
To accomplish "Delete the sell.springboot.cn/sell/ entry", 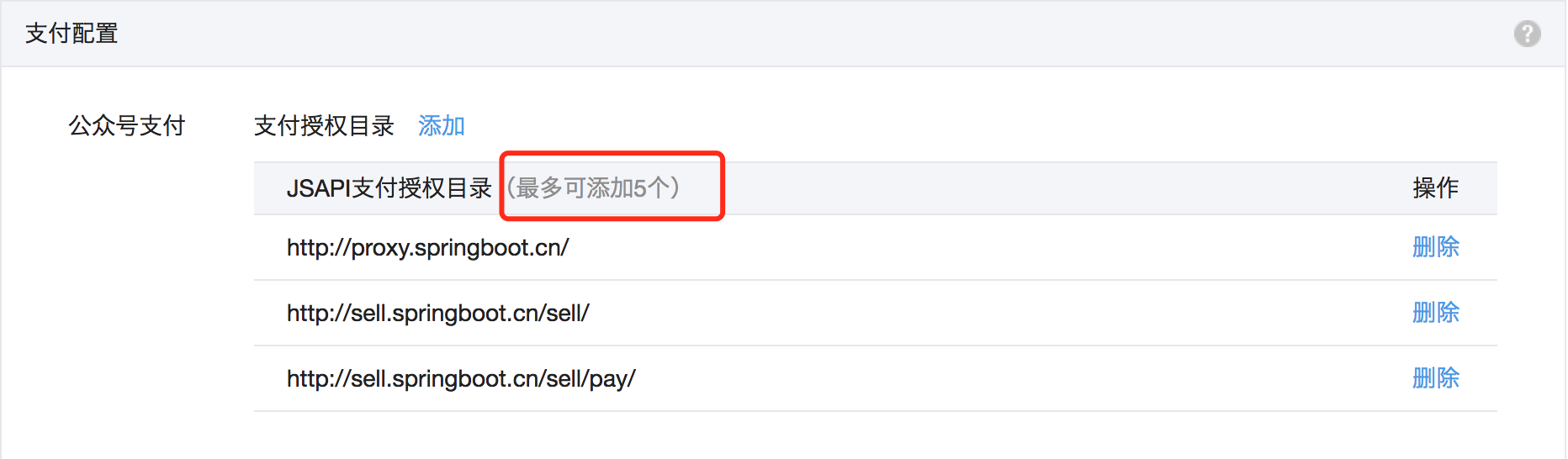I will click(1436, 312).
